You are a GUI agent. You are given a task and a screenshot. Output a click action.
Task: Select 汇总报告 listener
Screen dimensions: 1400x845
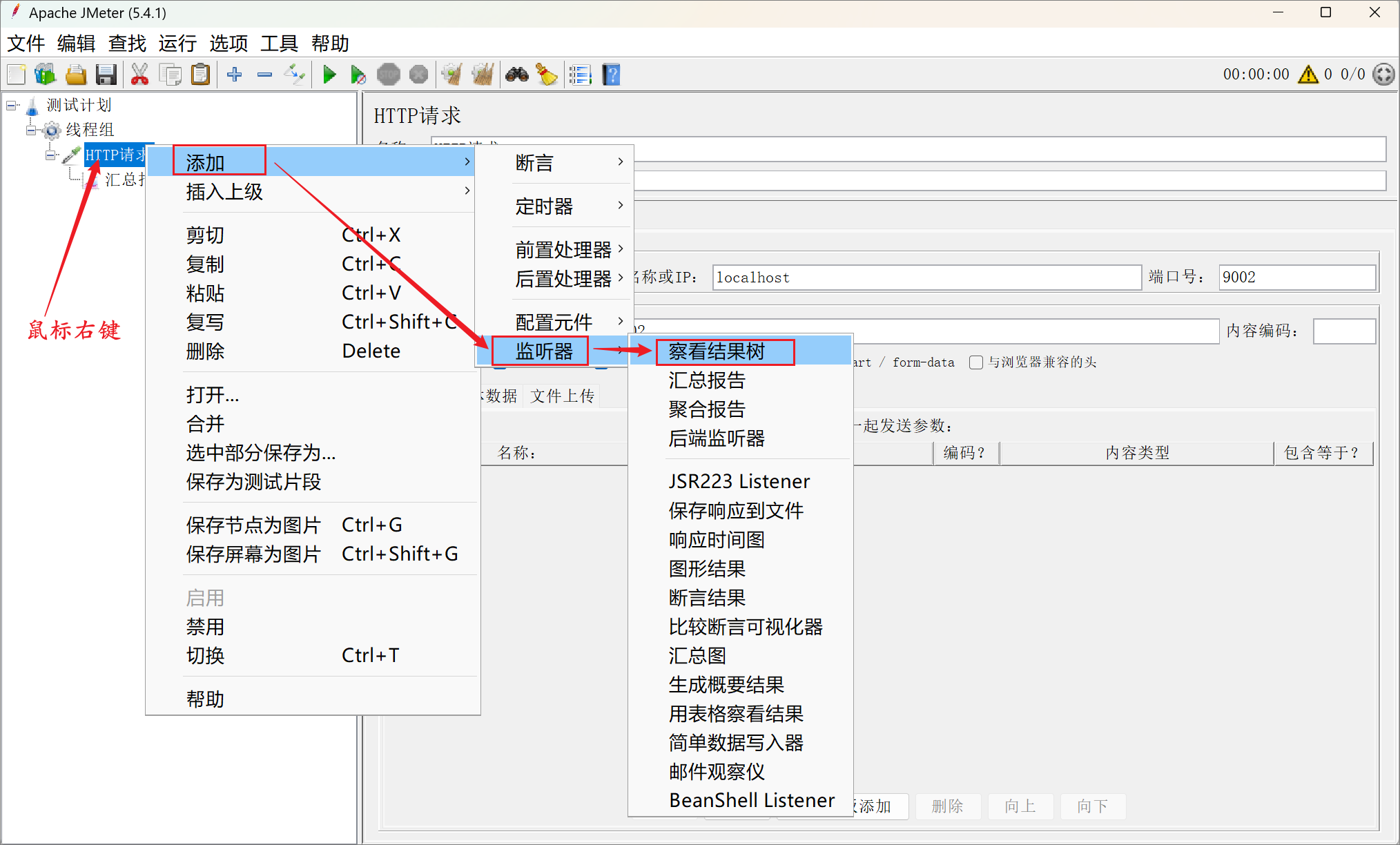740,380
